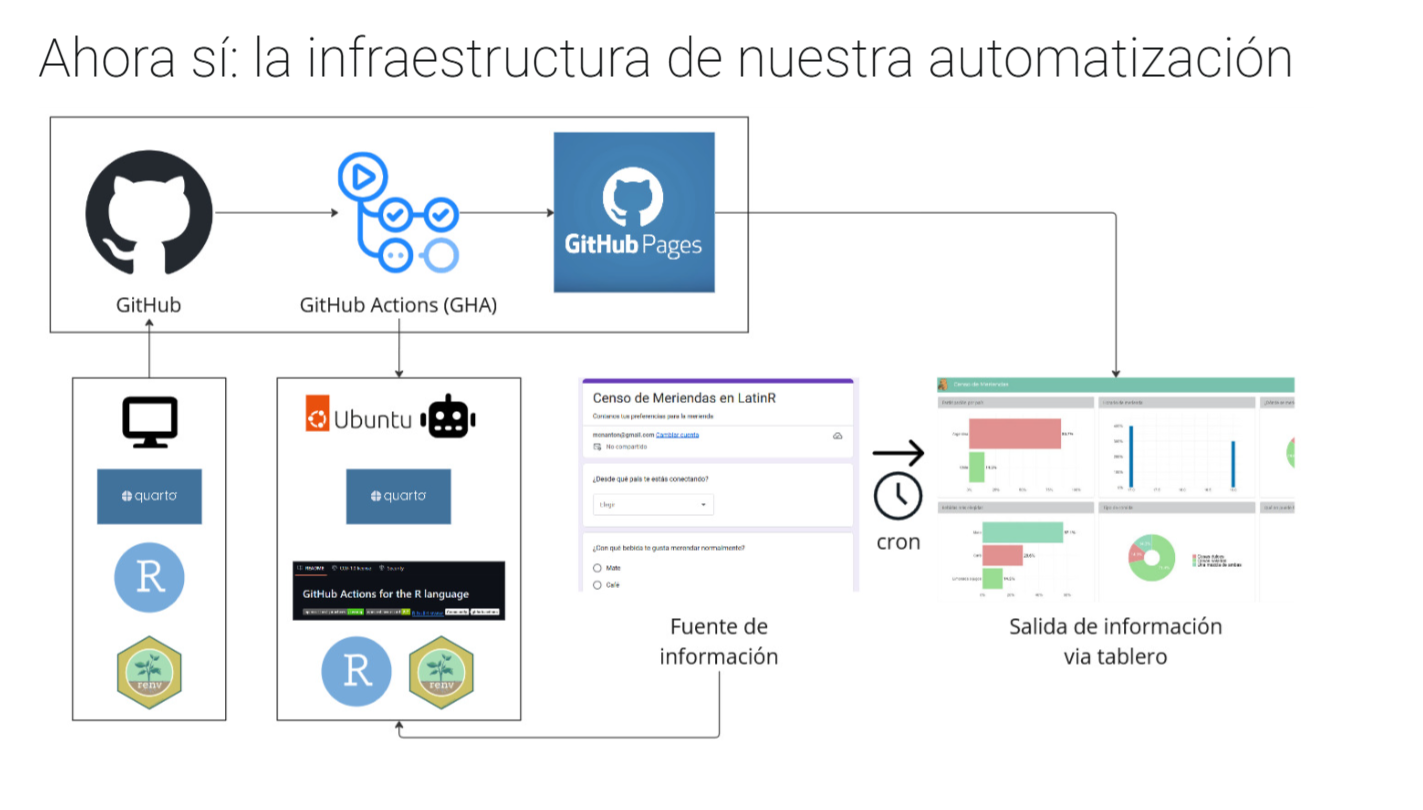Click the black robot head icon
Image resolution: width=1423 pixels, height=810 pixels.
tap(449, 420)
